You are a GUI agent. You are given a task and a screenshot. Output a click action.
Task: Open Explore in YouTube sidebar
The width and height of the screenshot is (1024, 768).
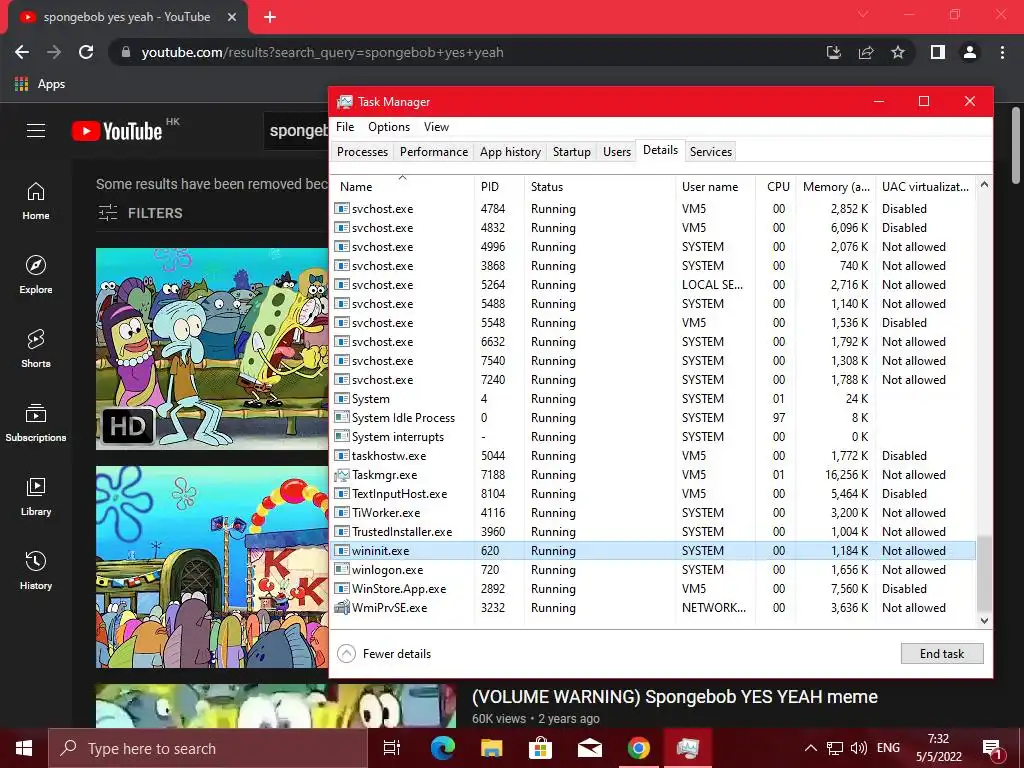(x=36, y=275)
